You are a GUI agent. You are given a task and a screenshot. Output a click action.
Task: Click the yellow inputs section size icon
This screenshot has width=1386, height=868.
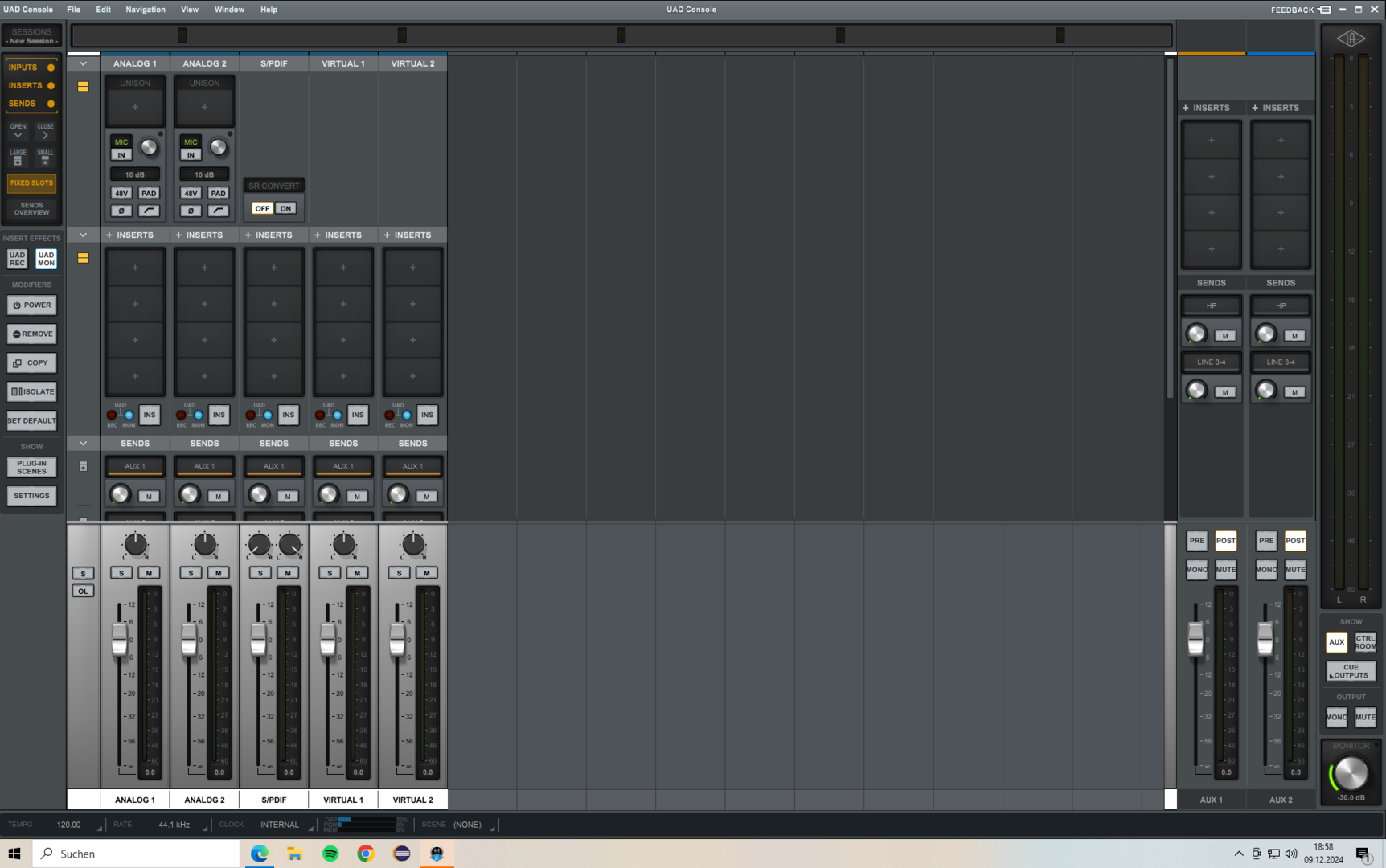click(83, 86)
